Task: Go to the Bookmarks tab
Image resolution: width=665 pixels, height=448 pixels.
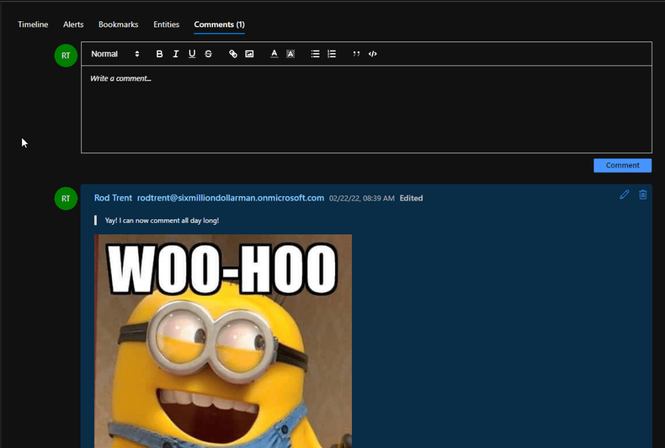Action: (x=118, y=25)
